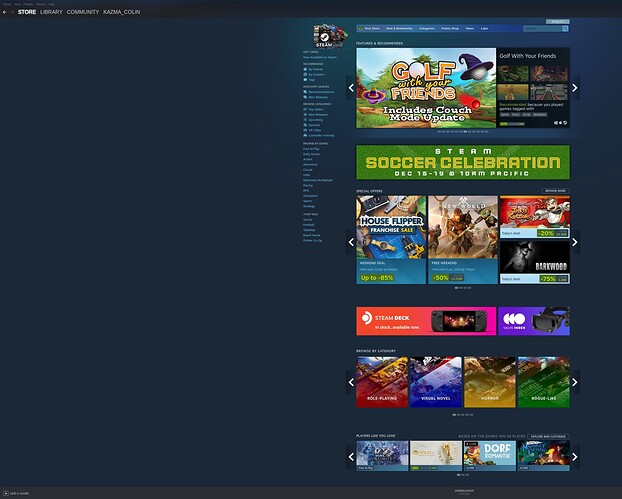This screenshot has width=622, height=499.
Task: Open the Valve Index banner
Action: [x=534, y=321]
